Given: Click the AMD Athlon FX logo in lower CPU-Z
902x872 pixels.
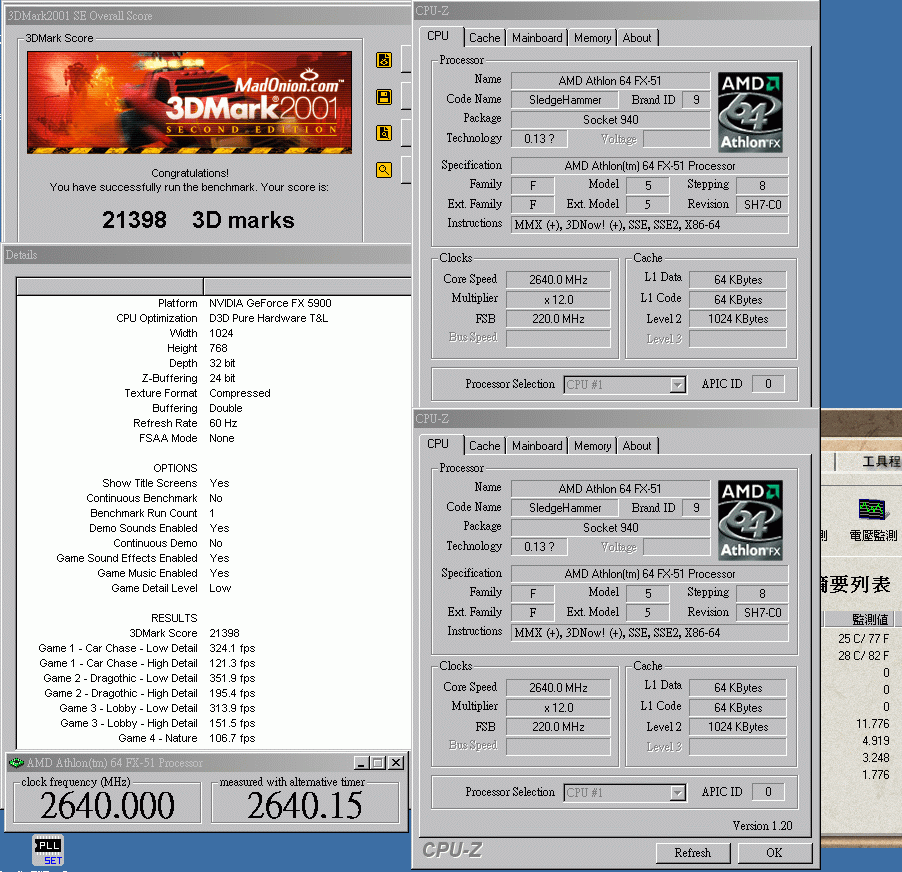Looking at the screenshot, I should 750,520.
